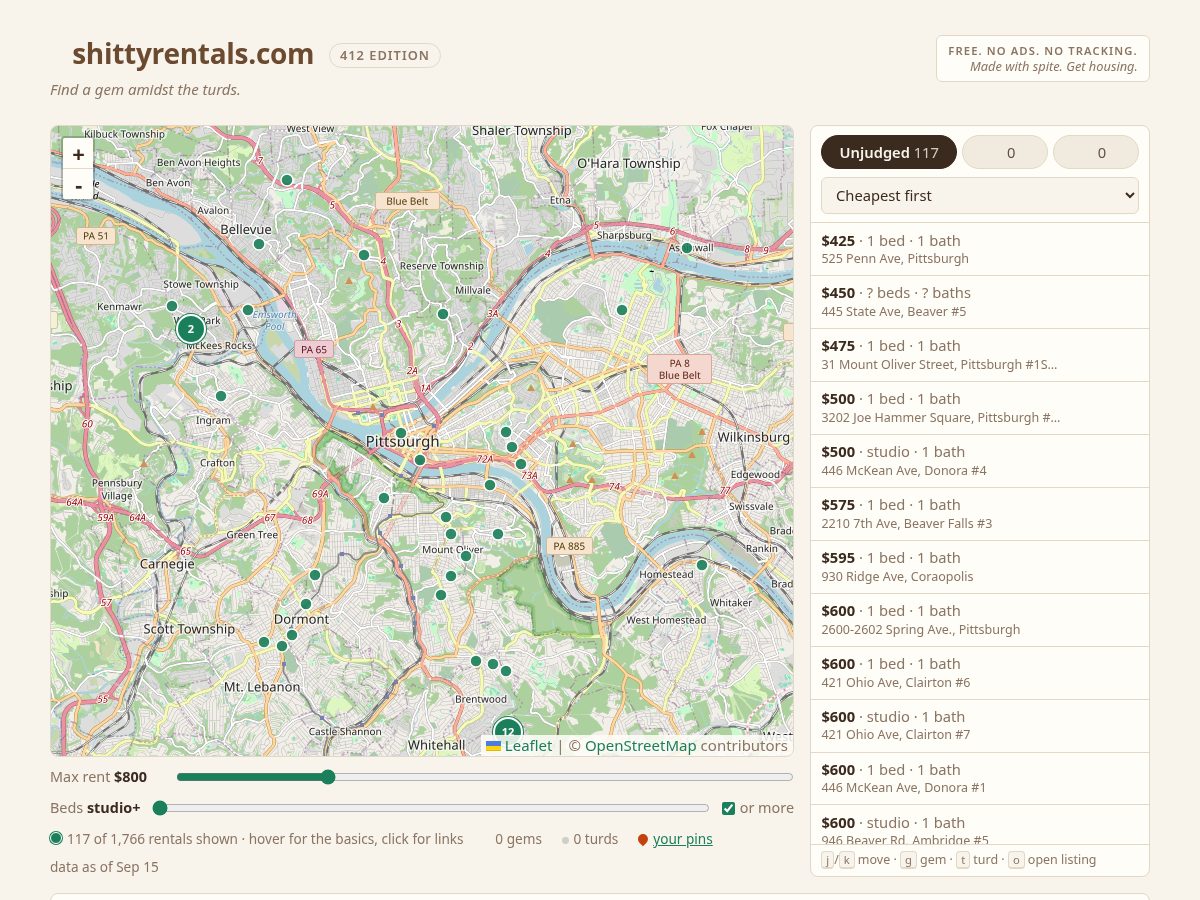Switch to the Unjudged 117 tab
1200x900 pixels.
889,153
